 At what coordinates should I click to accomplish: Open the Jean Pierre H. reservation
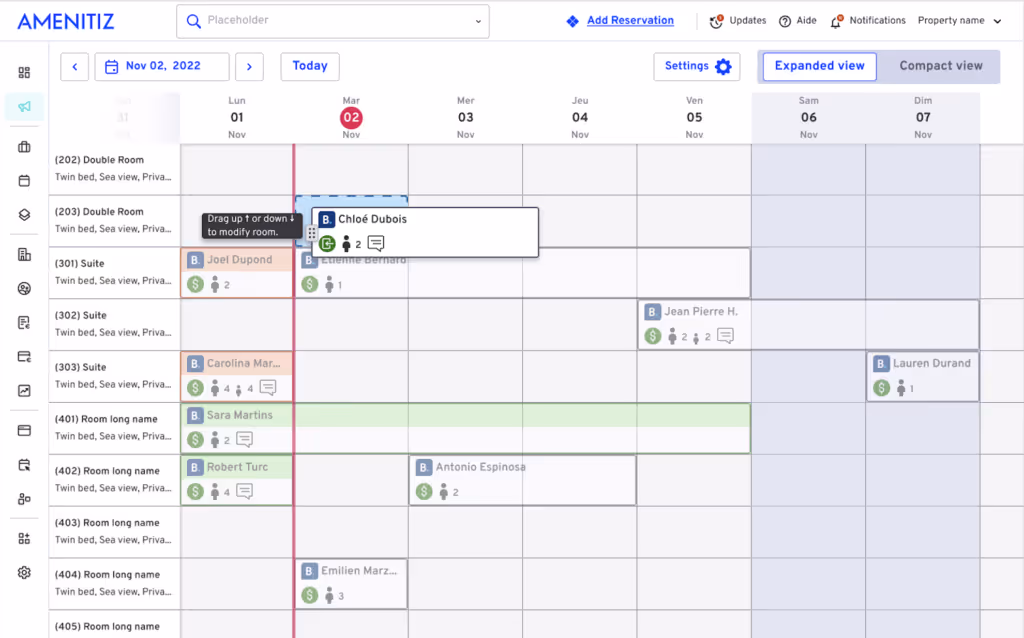click(x=808, y=325)
